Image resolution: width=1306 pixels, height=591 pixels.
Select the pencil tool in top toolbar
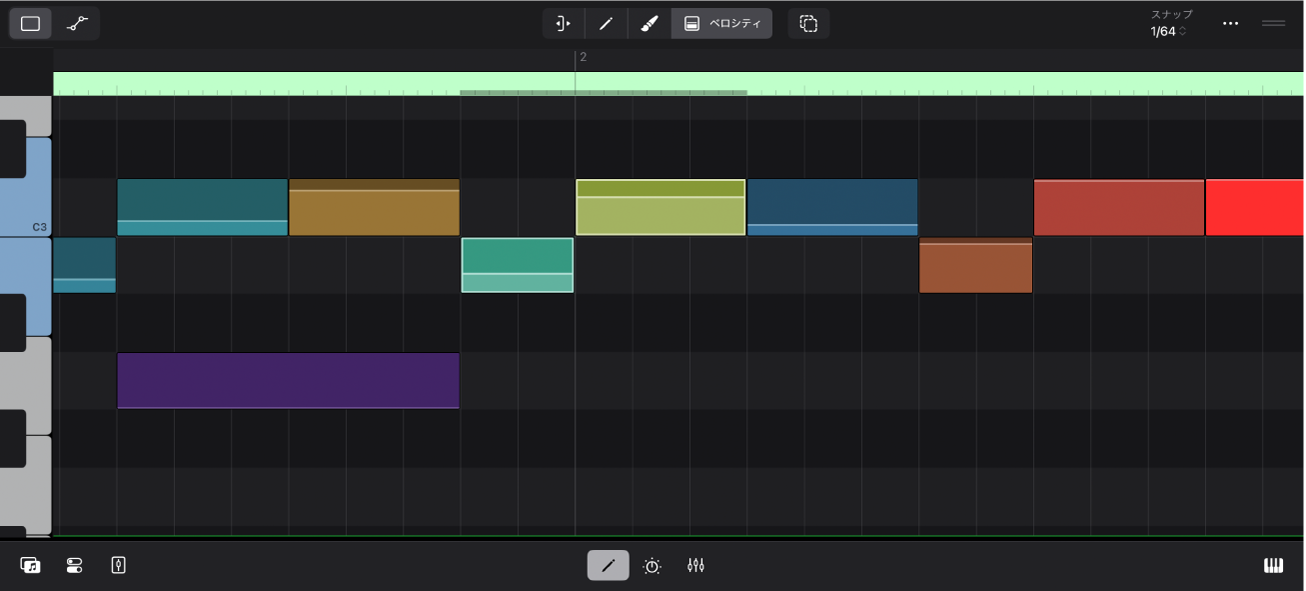[x=606, y=23]
